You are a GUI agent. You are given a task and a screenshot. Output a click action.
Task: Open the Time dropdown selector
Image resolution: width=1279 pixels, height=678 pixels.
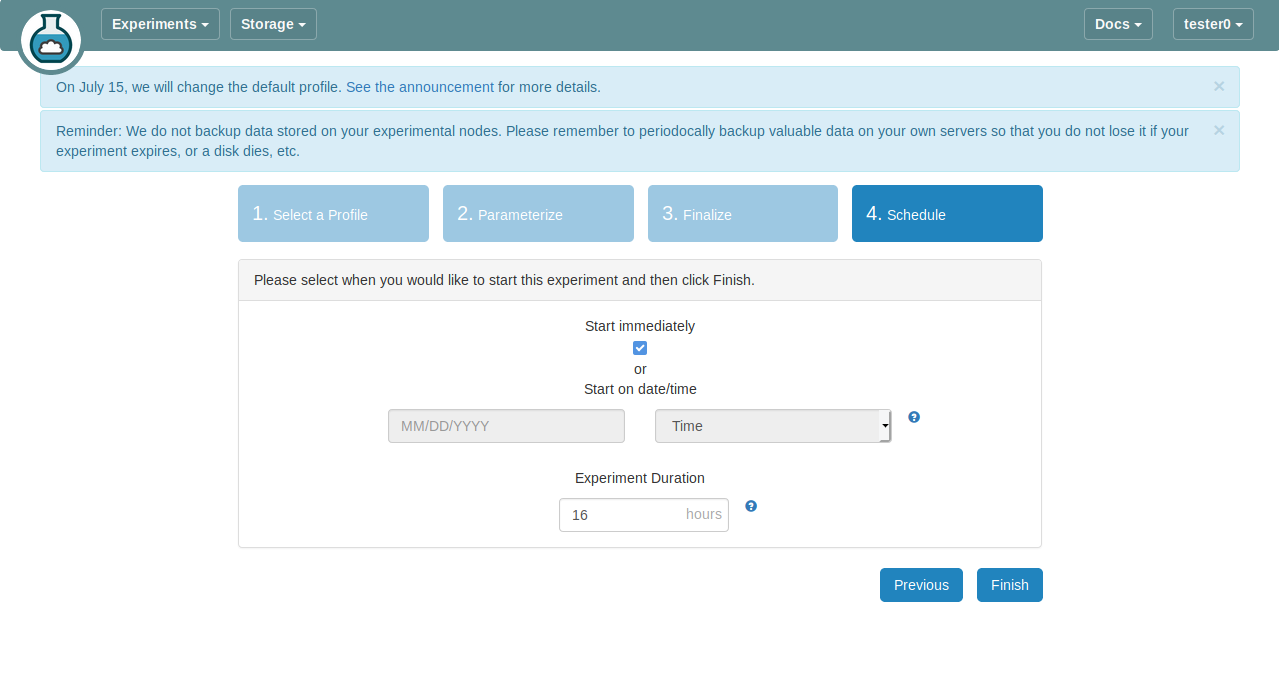pyautogui.click(x=772, y=426)
